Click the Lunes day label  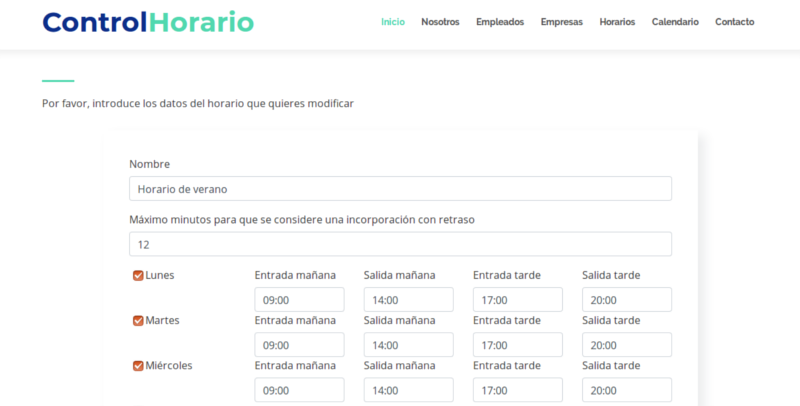pyautogui.click(x=160, y=275)
